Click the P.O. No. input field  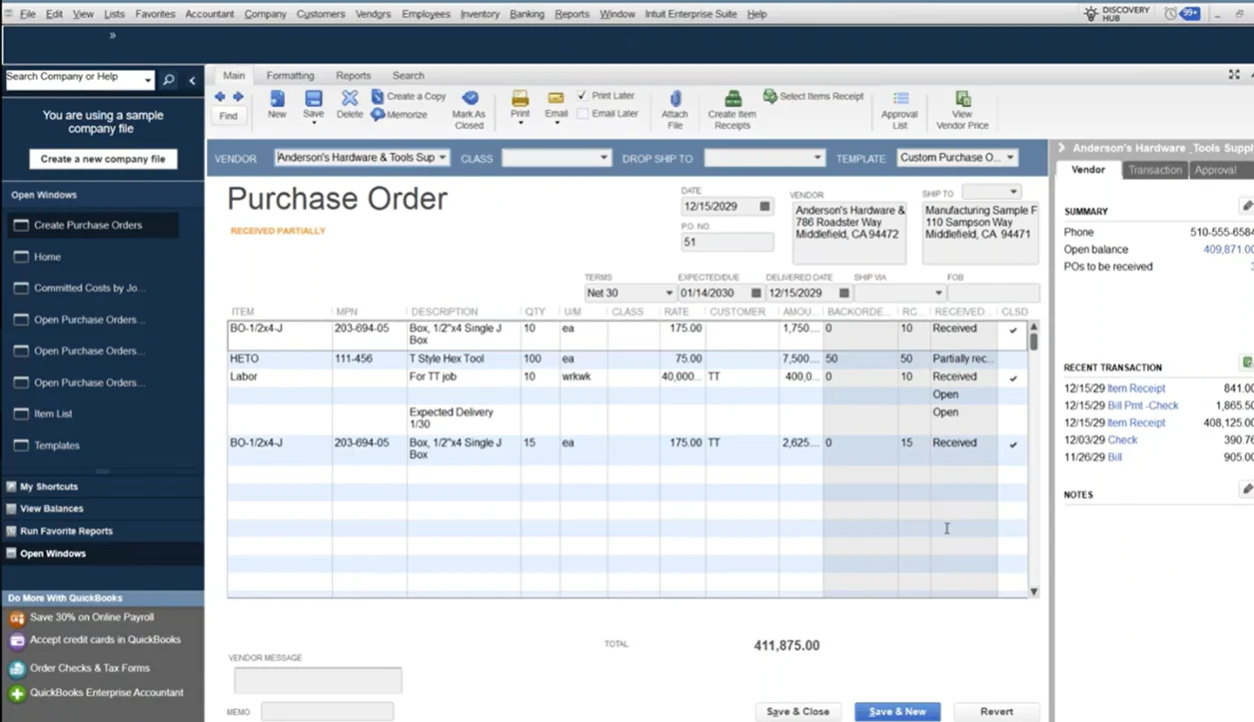726,242
